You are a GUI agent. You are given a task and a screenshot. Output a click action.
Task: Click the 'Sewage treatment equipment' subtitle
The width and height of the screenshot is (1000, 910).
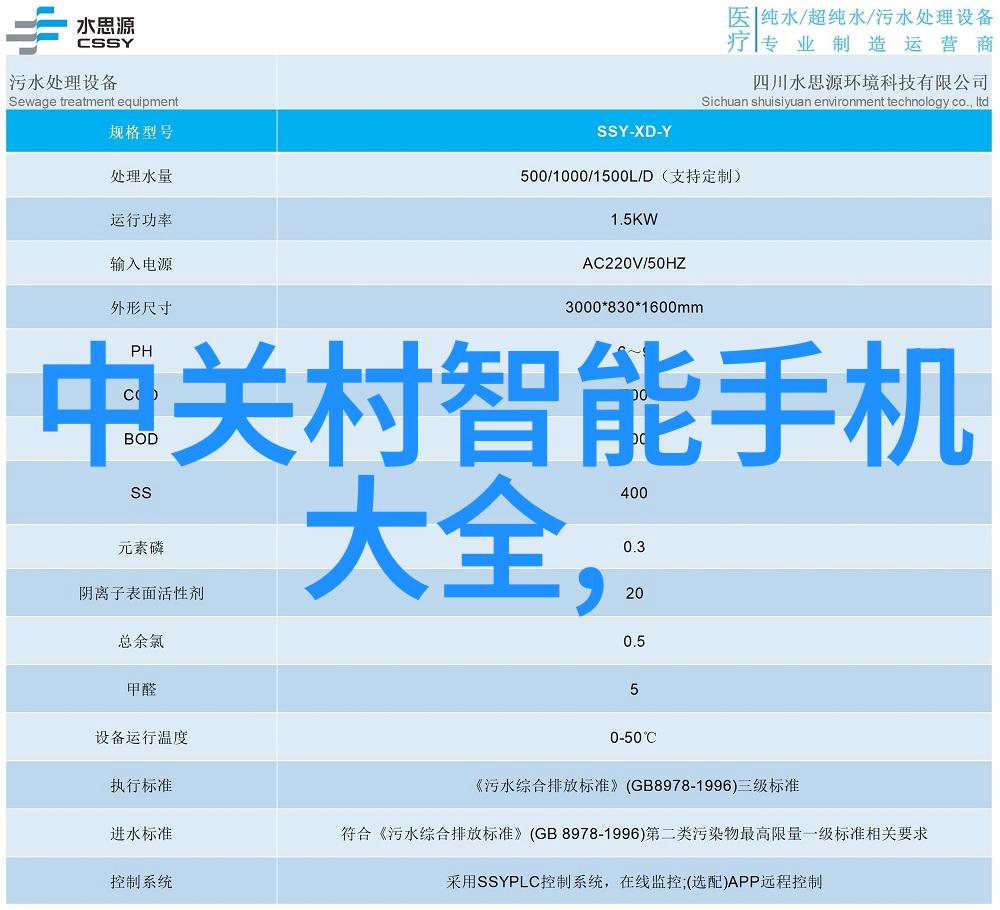[94, 101]
